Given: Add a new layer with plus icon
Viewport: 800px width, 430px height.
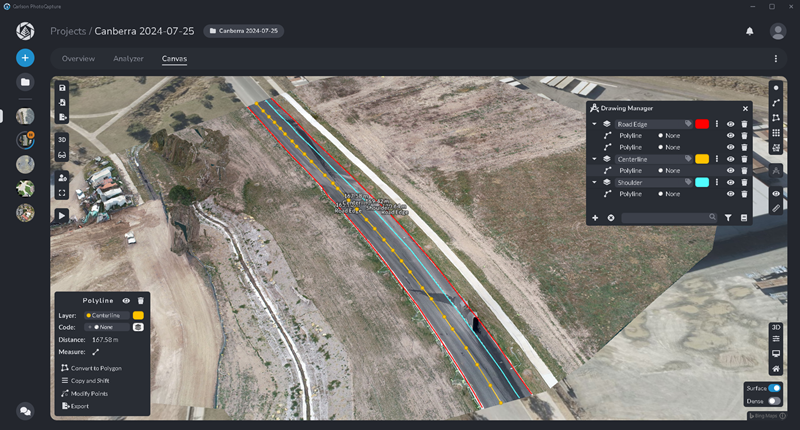Looking at the screenshot, I should click(595, 217).
